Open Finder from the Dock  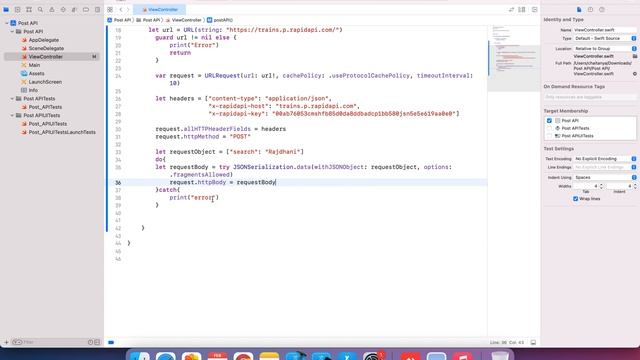pyautogui.click(x=140, y=356)
